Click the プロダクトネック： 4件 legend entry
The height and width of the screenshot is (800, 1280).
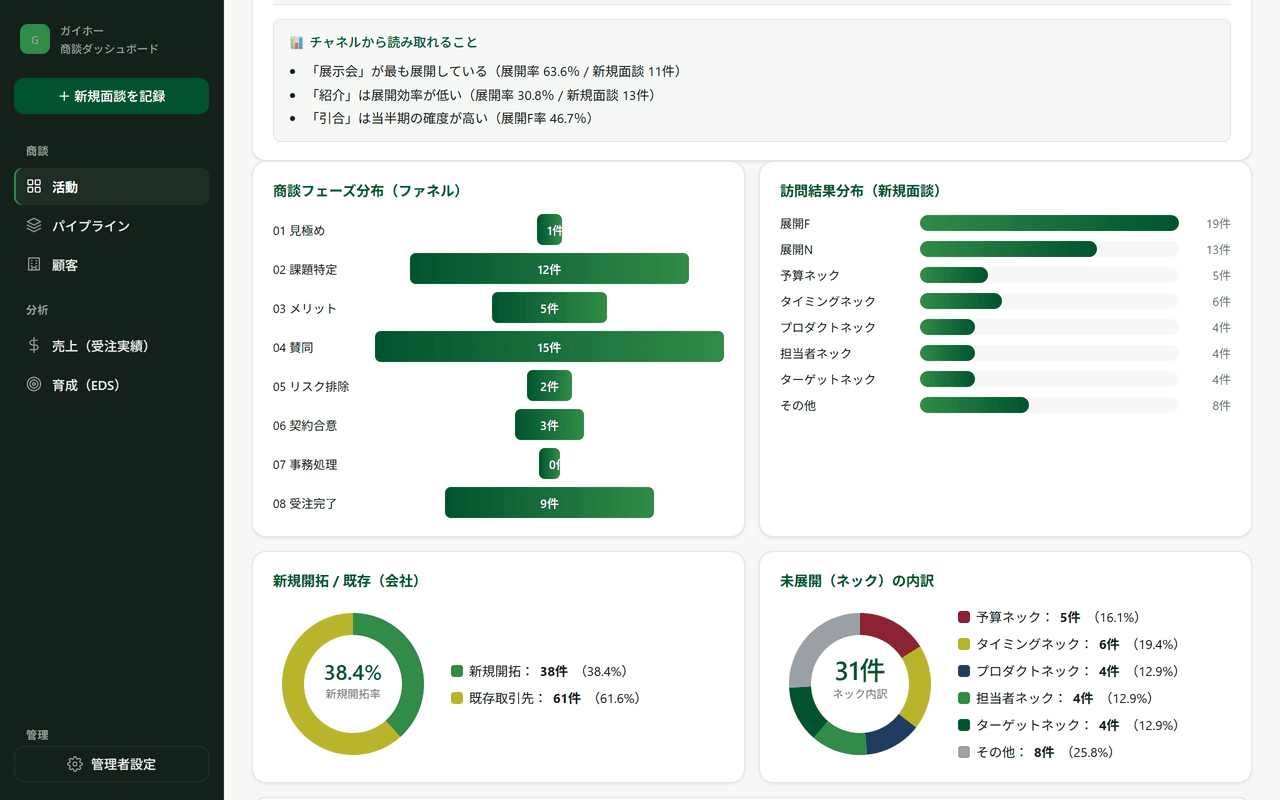point(1068,671)
